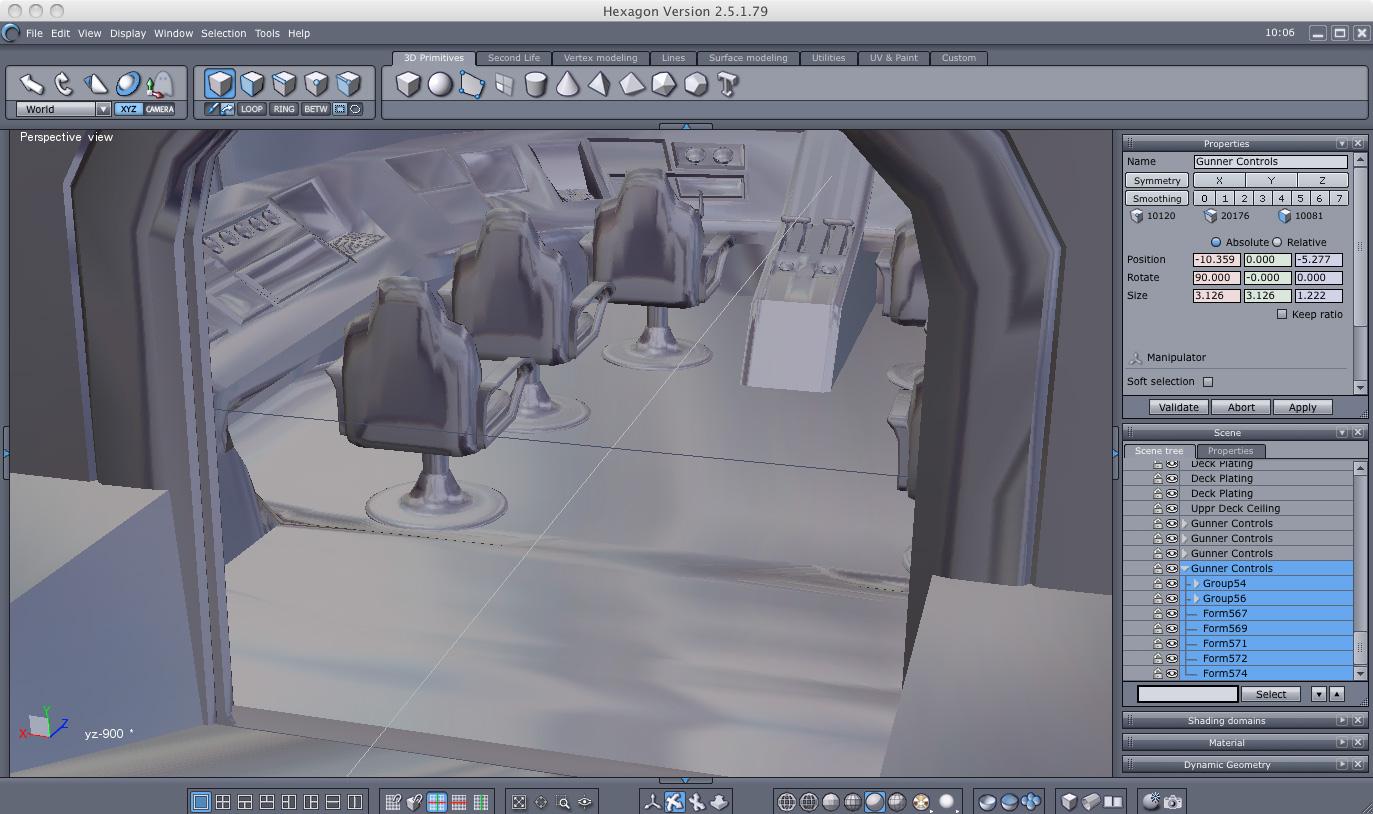
Task: Switch to the UV & Paint tab
Action: pos(893,58)
